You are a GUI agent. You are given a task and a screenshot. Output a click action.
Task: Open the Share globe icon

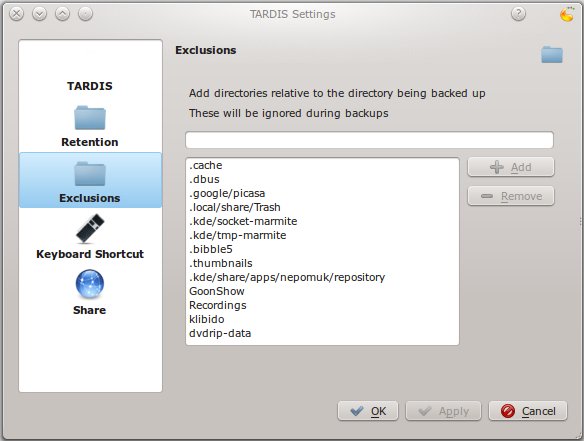(x=90, y=284)
